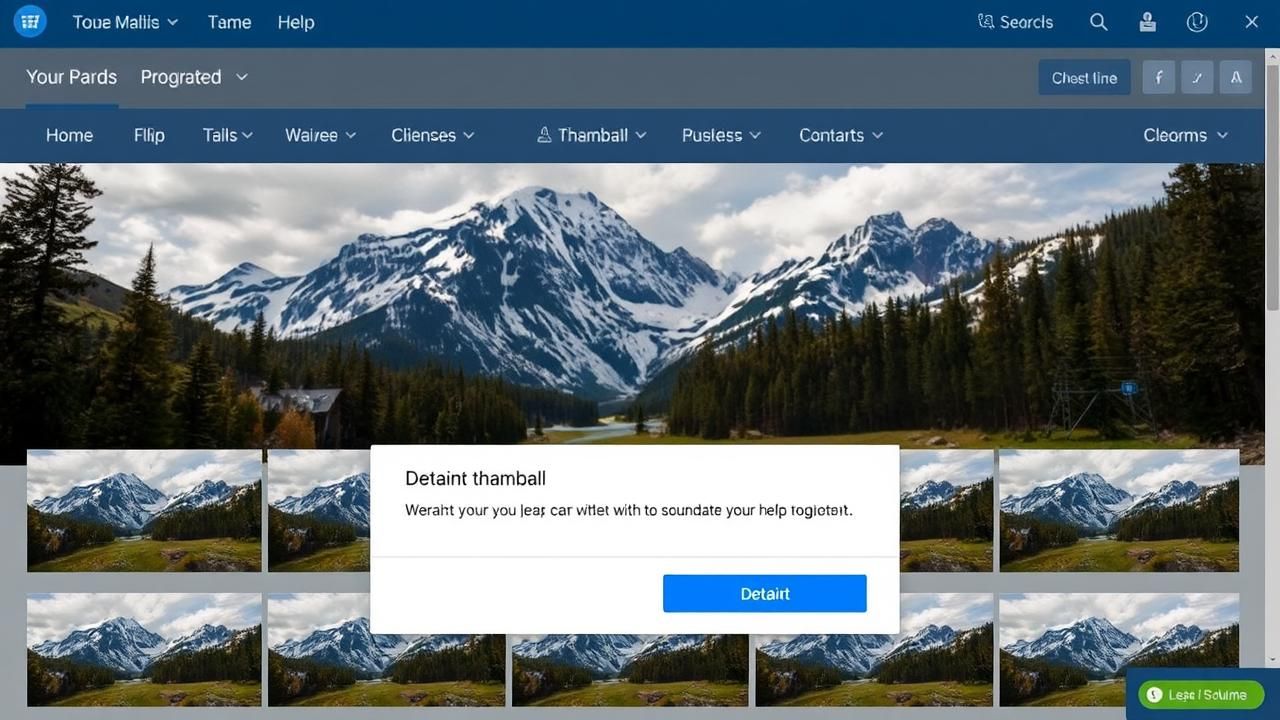Image resolution: width=1280 pixels, height=720 pixels.
Task: Click the slash icon button beside Chest line
Action: 1197,77
